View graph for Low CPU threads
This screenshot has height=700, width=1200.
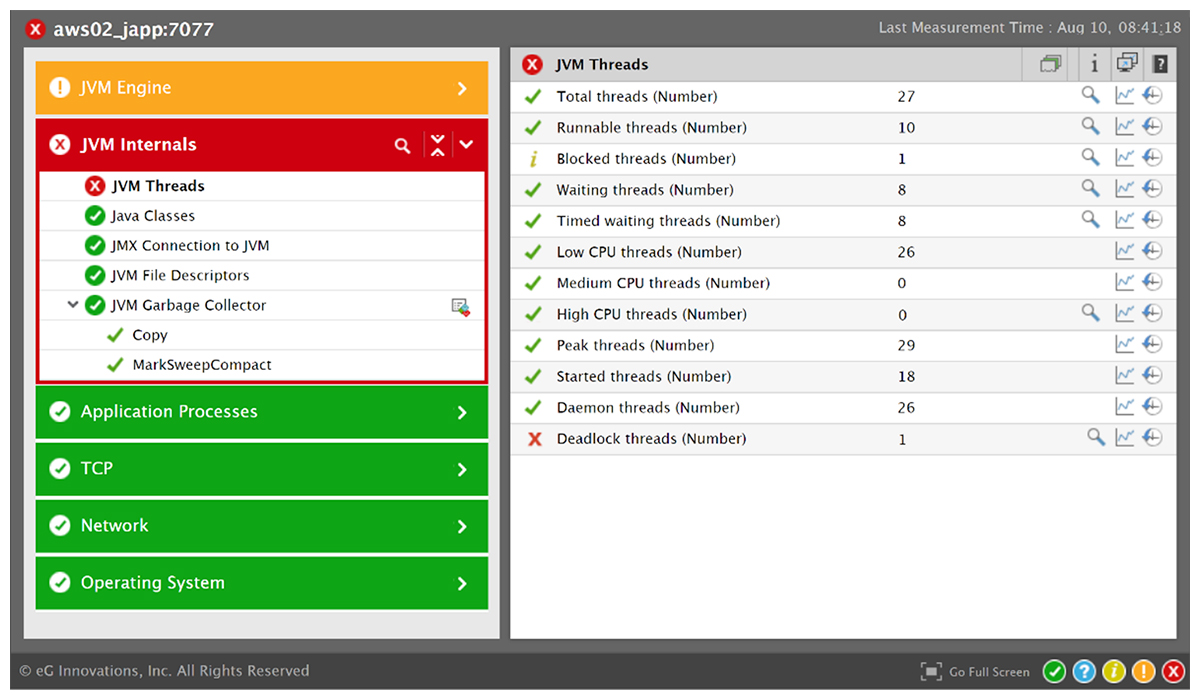point(1125,251)
